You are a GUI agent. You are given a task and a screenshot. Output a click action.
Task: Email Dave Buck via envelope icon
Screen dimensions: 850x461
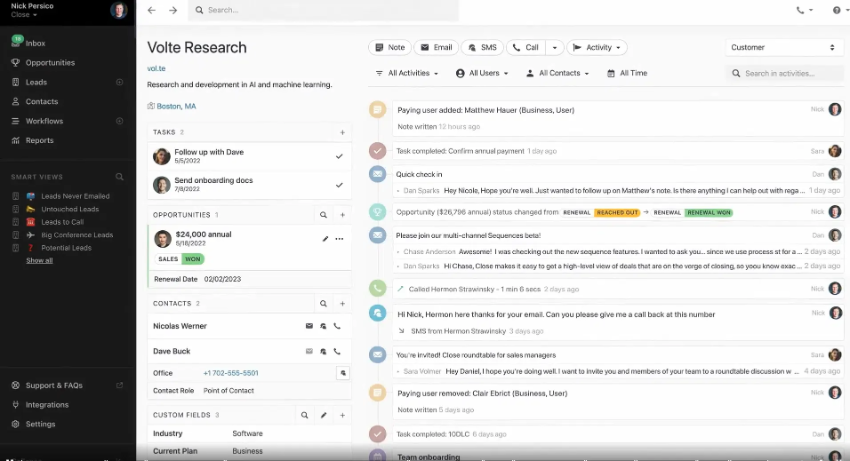tap(309, 352)
